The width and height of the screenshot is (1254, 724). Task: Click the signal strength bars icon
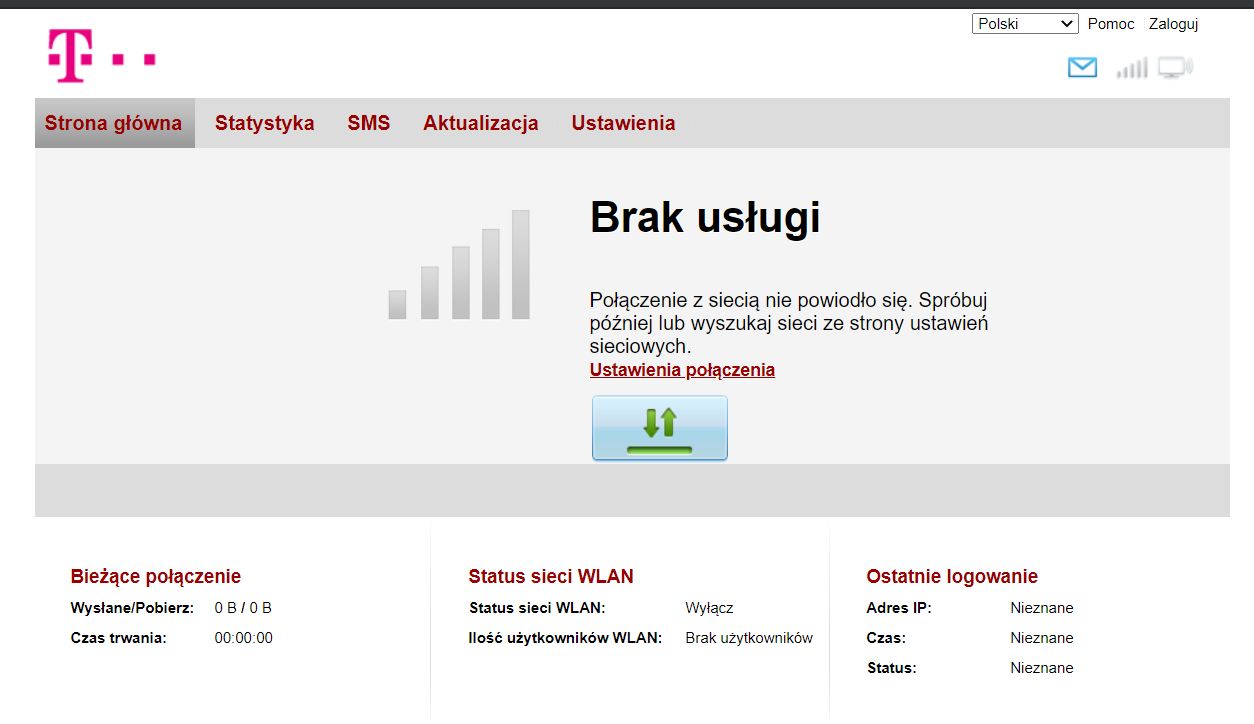click(x=1131, y=67)
